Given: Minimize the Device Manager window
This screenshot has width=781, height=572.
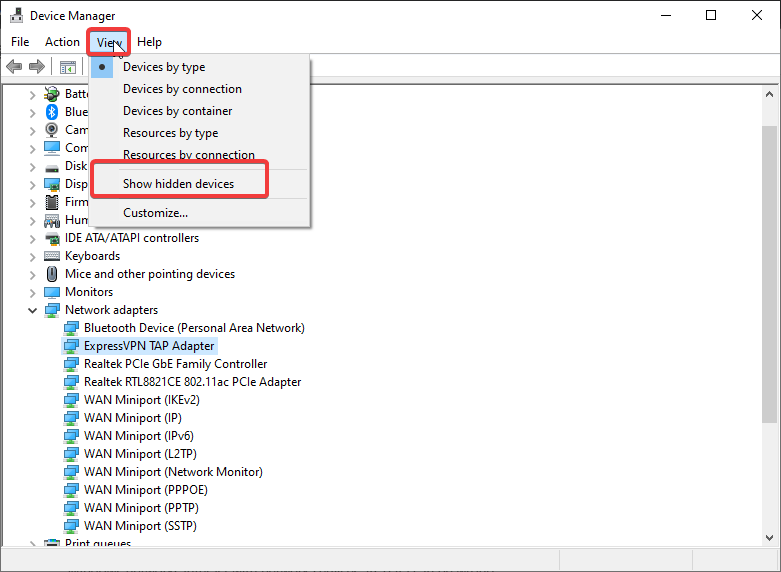Looking at the screenshot, I should [666, 15].
